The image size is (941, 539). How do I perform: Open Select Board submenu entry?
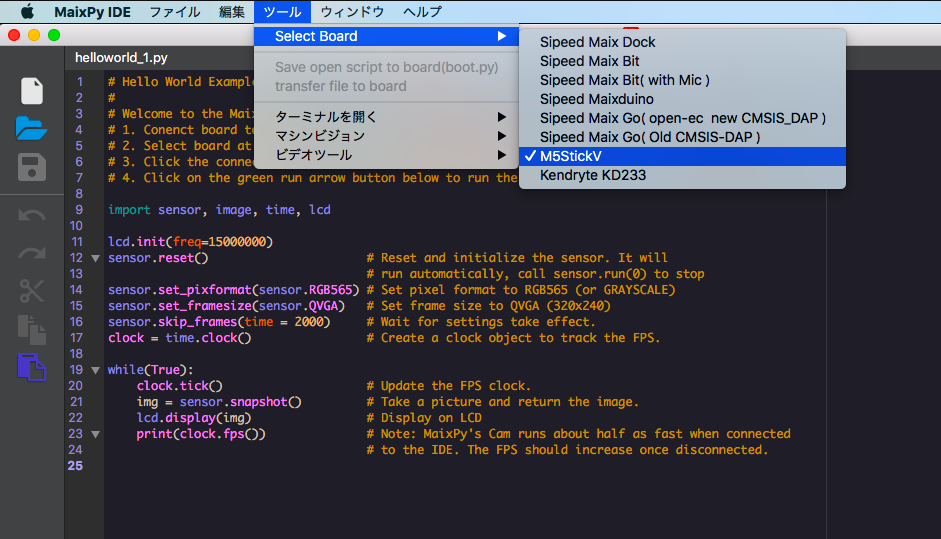[x=386, y=36]
